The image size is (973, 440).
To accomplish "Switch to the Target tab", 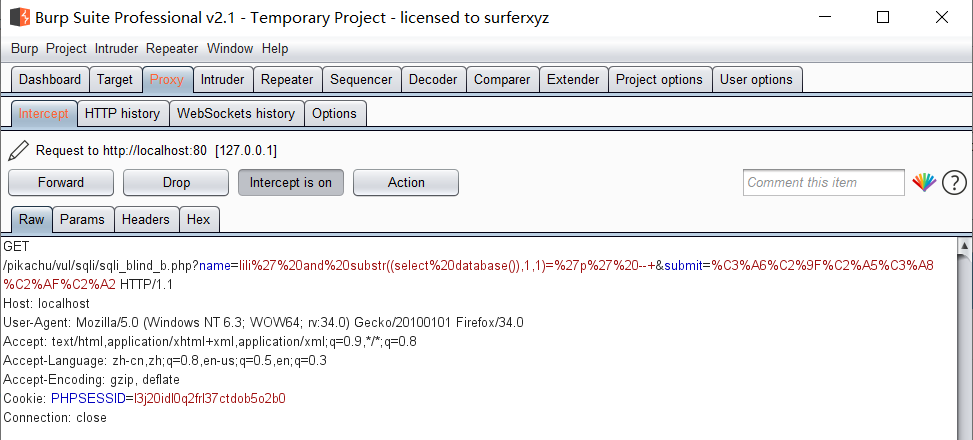I will pos(115,79).
